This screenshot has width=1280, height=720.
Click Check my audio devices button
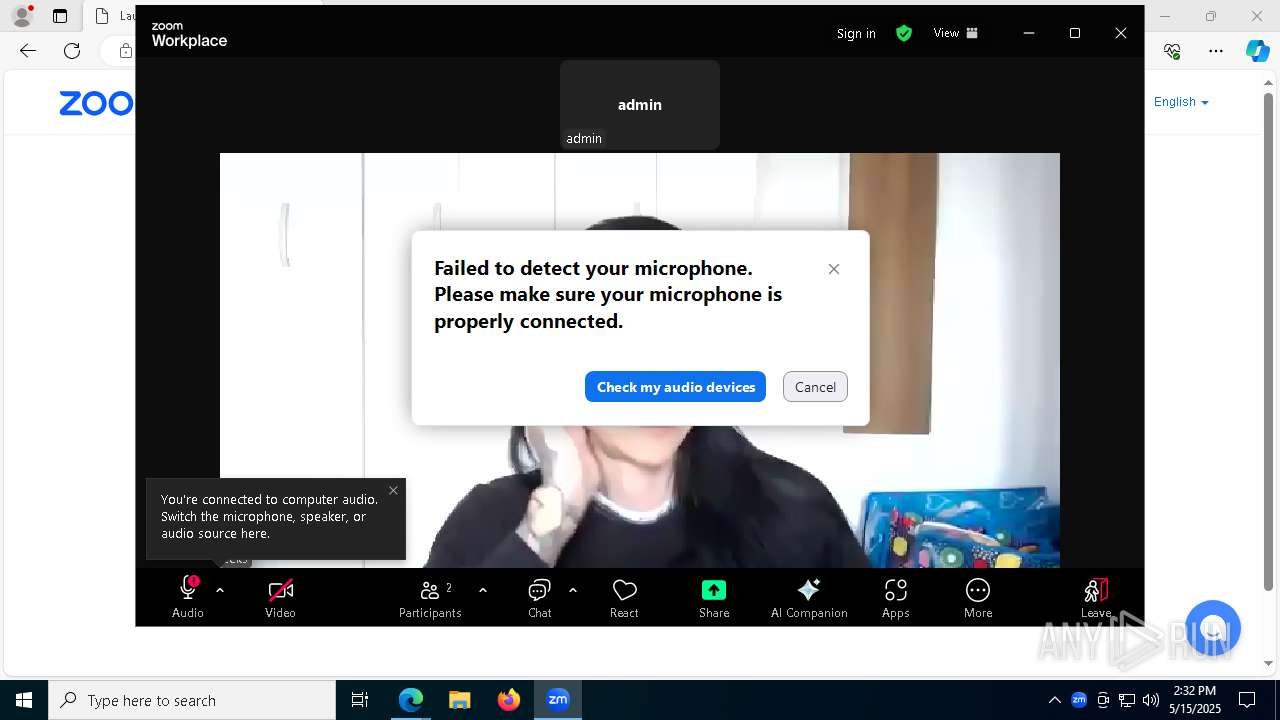tap(676, 387)
